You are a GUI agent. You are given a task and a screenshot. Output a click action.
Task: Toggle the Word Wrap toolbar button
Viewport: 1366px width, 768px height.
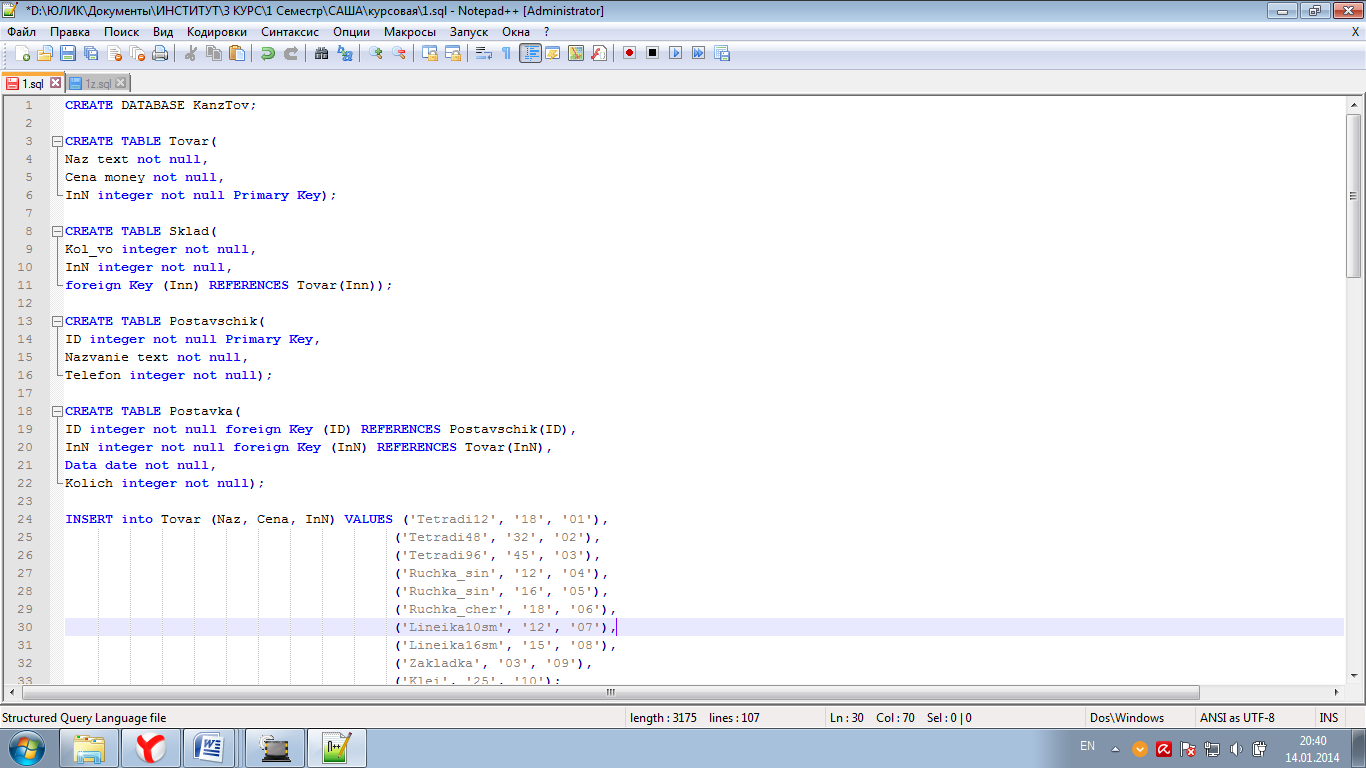pyautogui.click(x=484, y=53)
